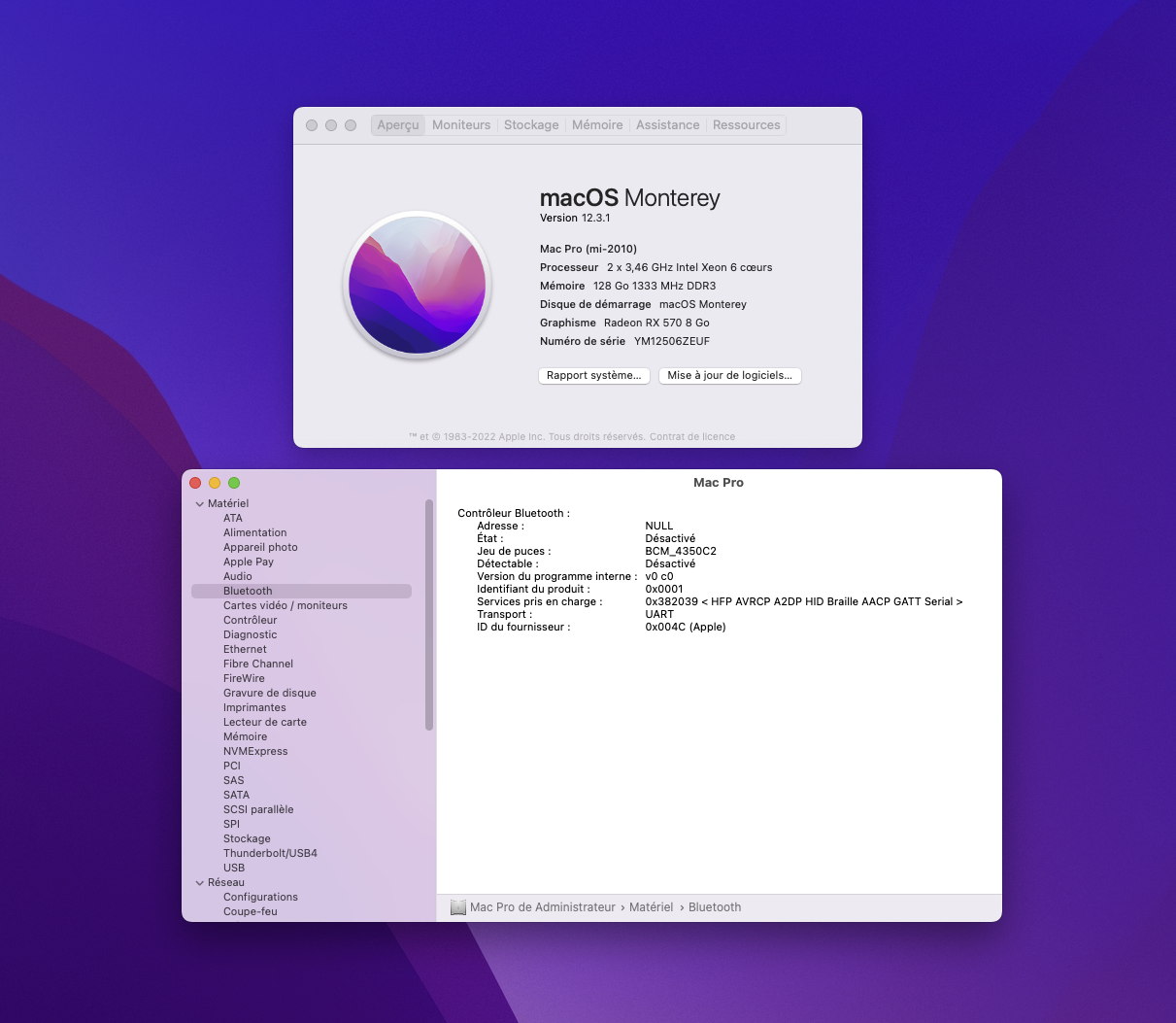The image size is (1176, 1023).
Task: Select Thunderbolt/USB4 in the sidebar
Action: [270, 853]
